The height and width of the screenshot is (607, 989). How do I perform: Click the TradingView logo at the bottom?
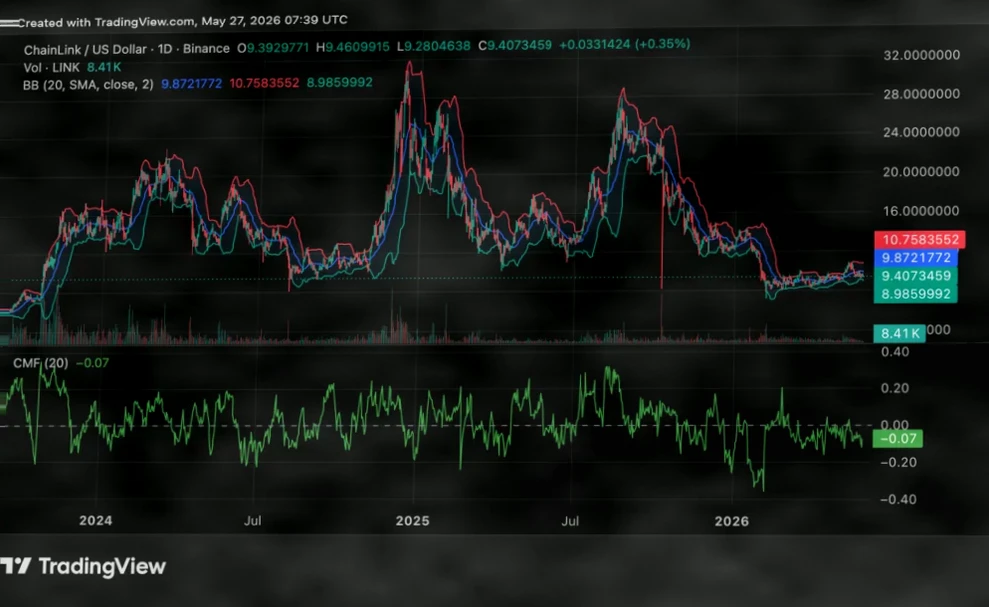point(83,566)
